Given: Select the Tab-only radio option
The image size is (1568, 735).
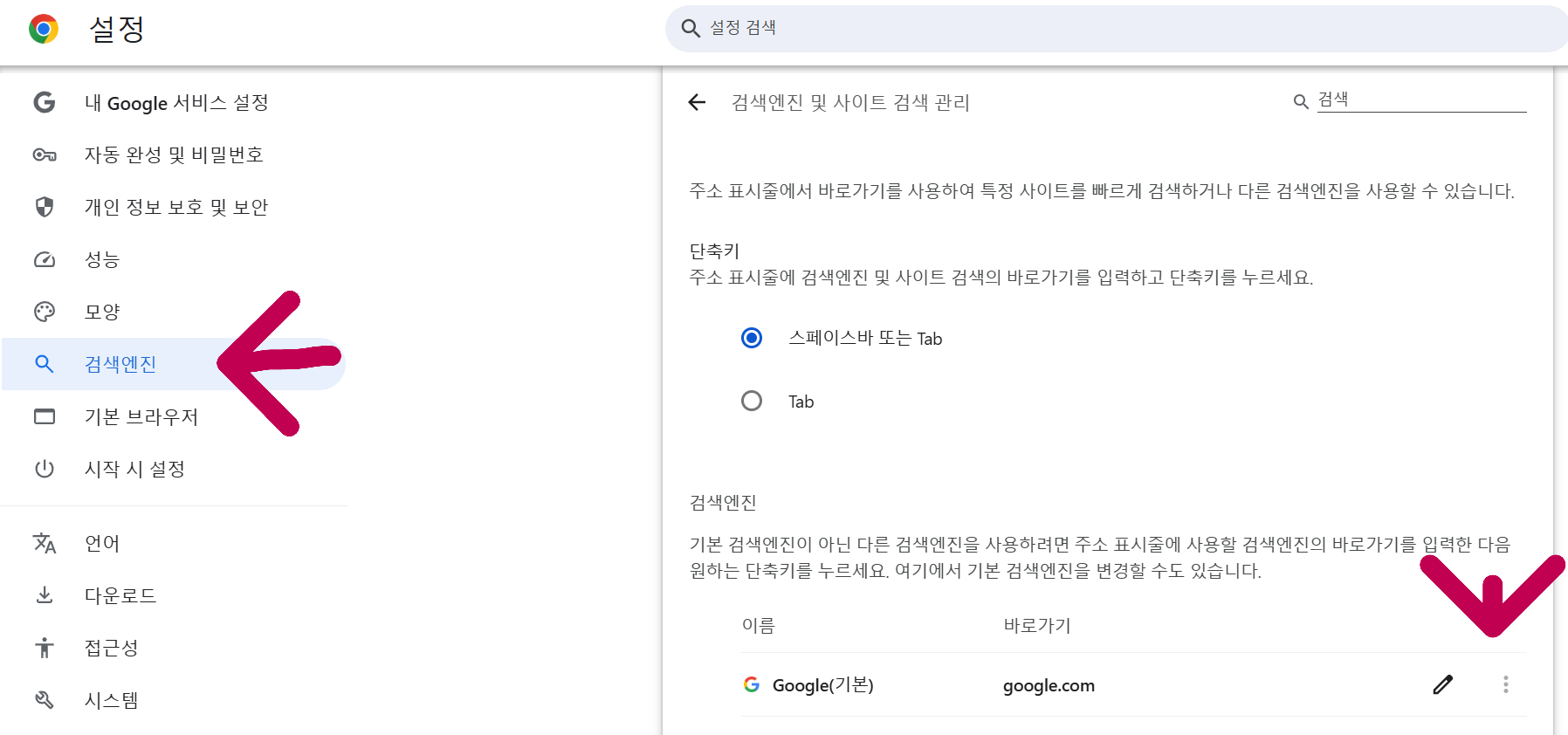Looking at the screenshot, I should [x=752, y=401].
